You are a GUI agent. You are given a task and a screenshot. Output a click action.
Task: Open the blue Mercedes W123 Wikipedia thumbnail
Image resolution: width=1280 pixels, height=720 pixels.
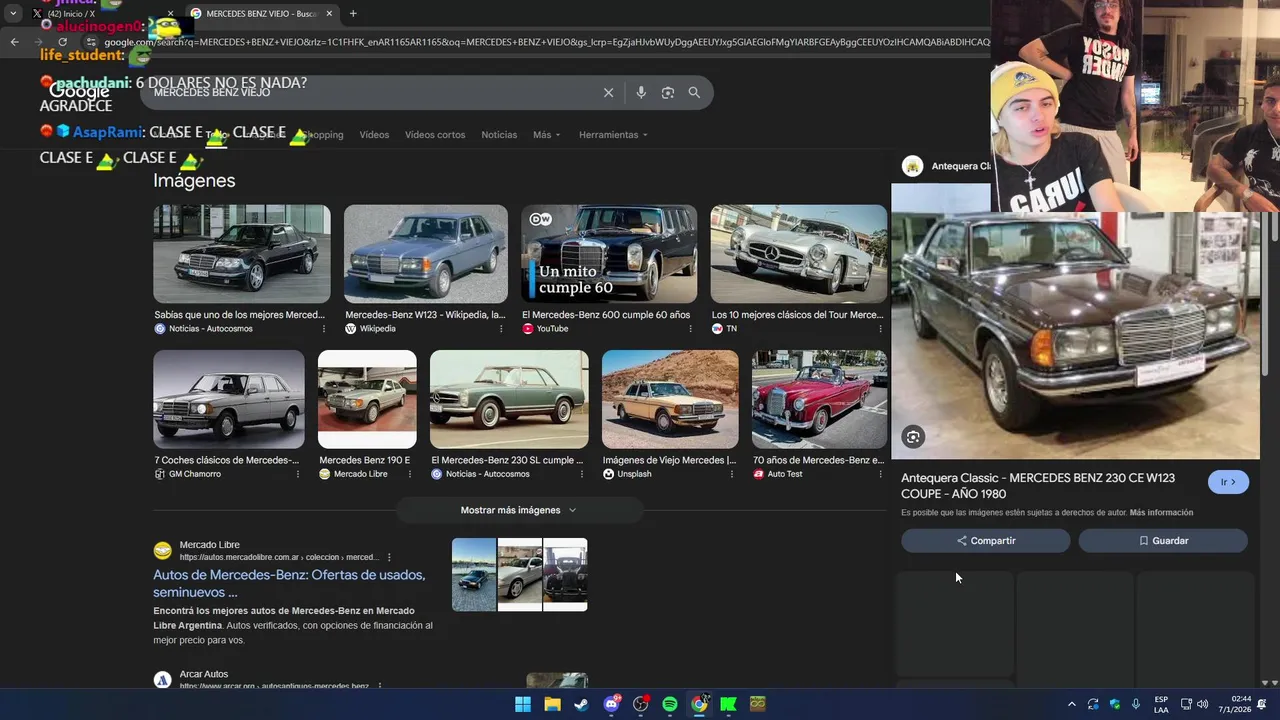426,254
